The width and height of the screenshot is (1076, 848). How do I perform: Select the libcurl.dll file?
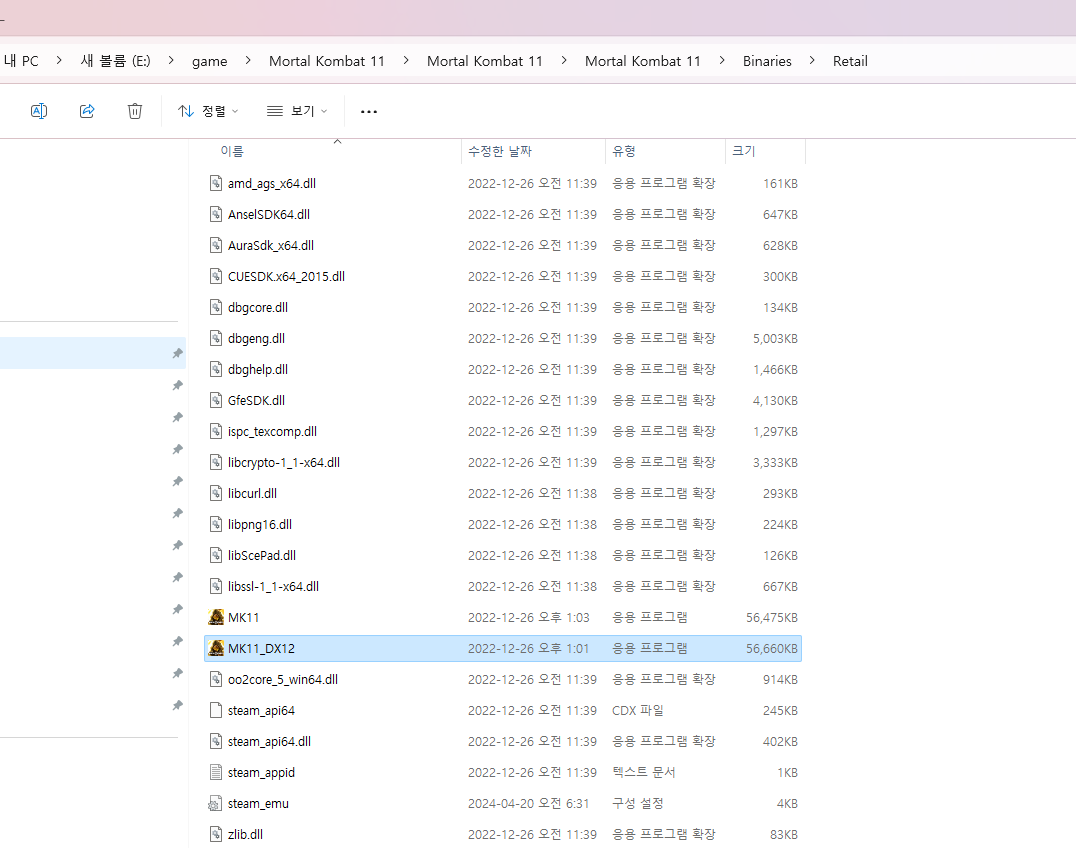252,493
